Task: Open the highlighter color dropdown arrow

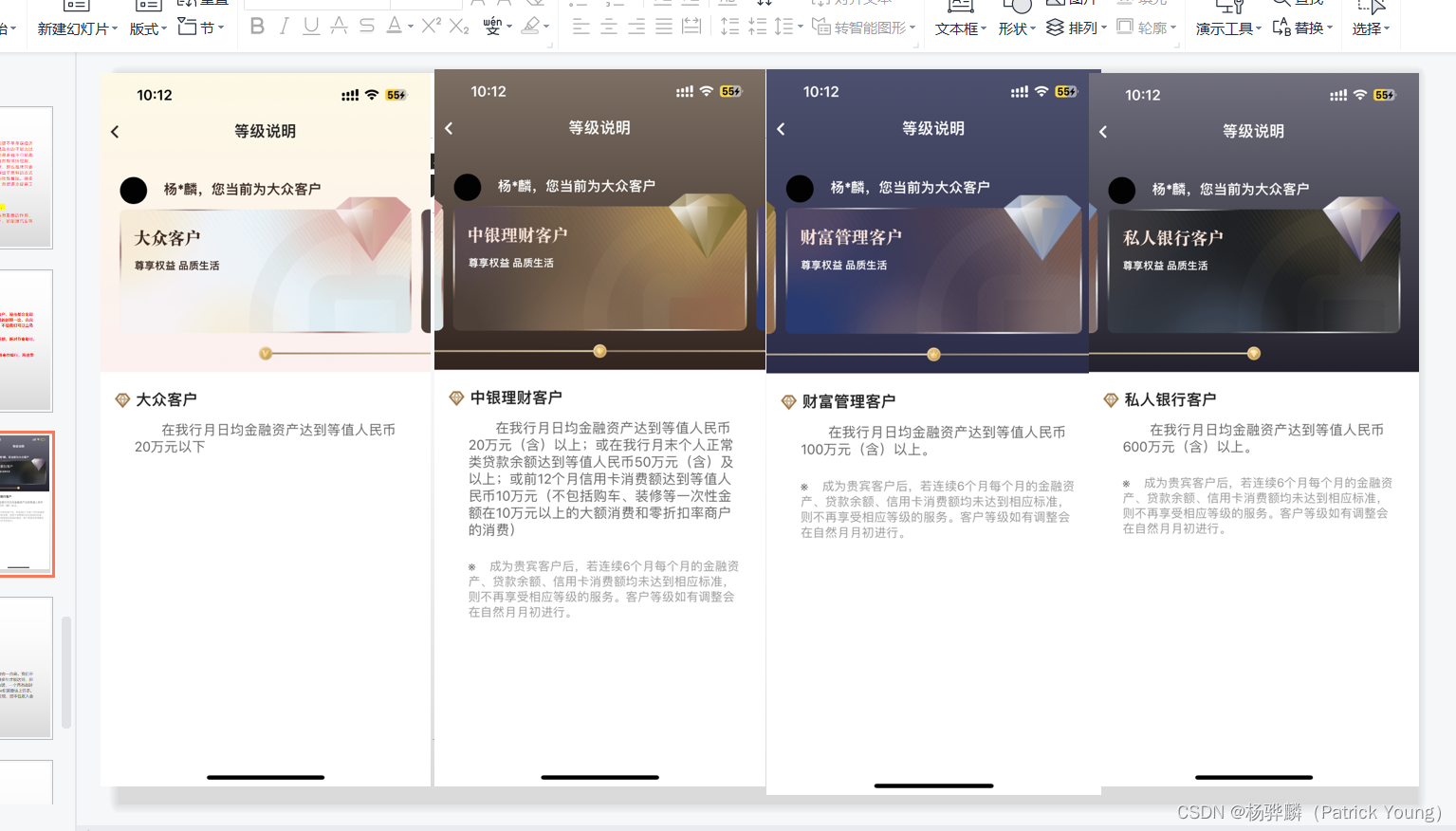Action: pyautogui.click(x=547, y=27)
